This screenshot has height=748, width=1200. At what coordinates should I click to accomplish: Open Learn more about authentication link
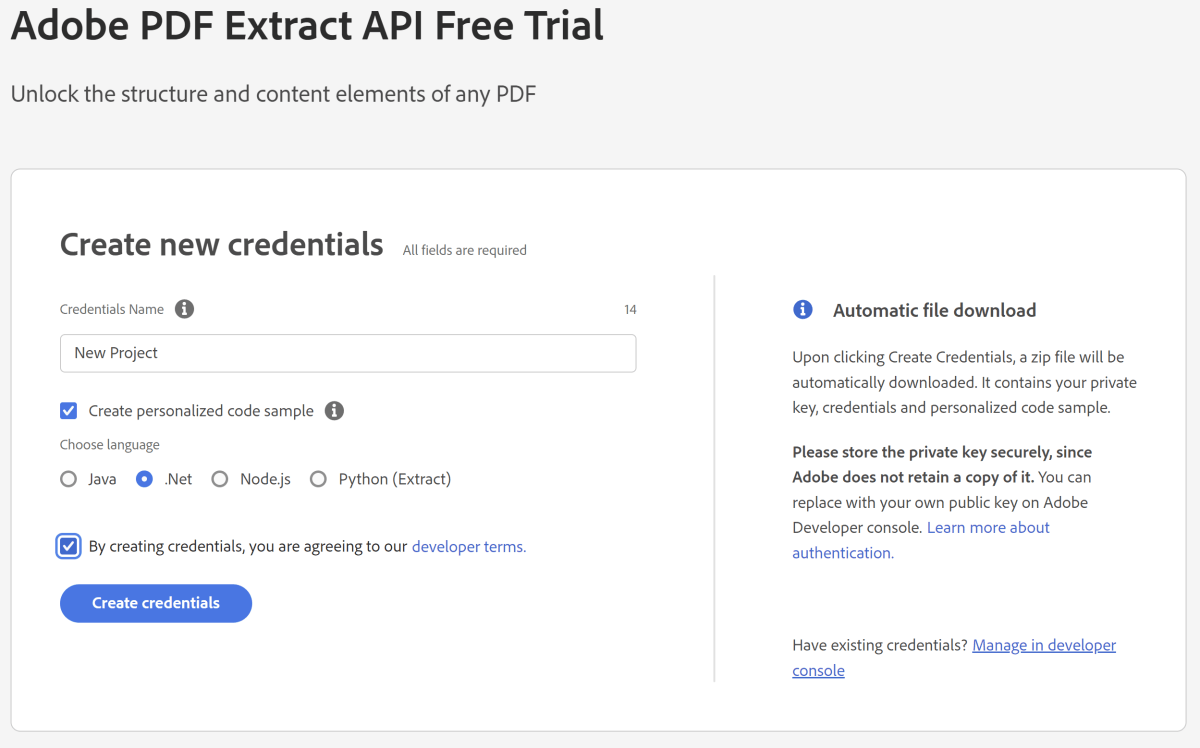point(921,540)
